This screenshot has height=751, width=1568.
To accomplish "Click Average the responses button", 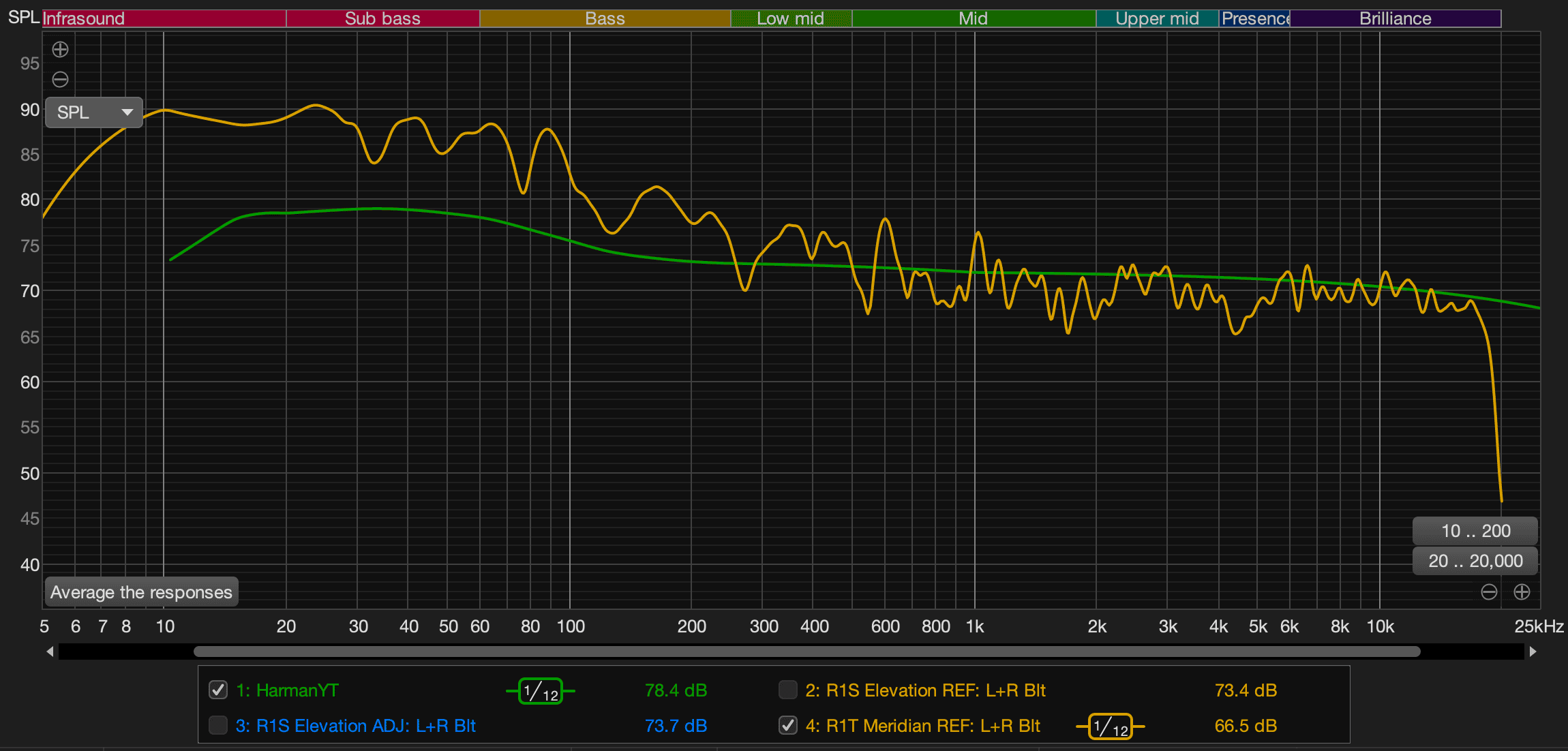I will 142,592.
